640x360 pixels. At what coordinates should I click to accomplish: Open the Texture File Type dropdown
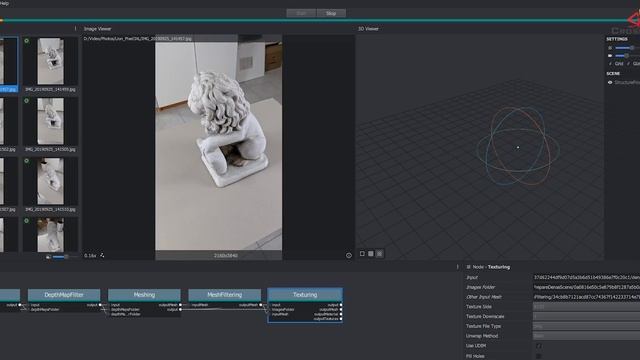click(x=586, y=327)
